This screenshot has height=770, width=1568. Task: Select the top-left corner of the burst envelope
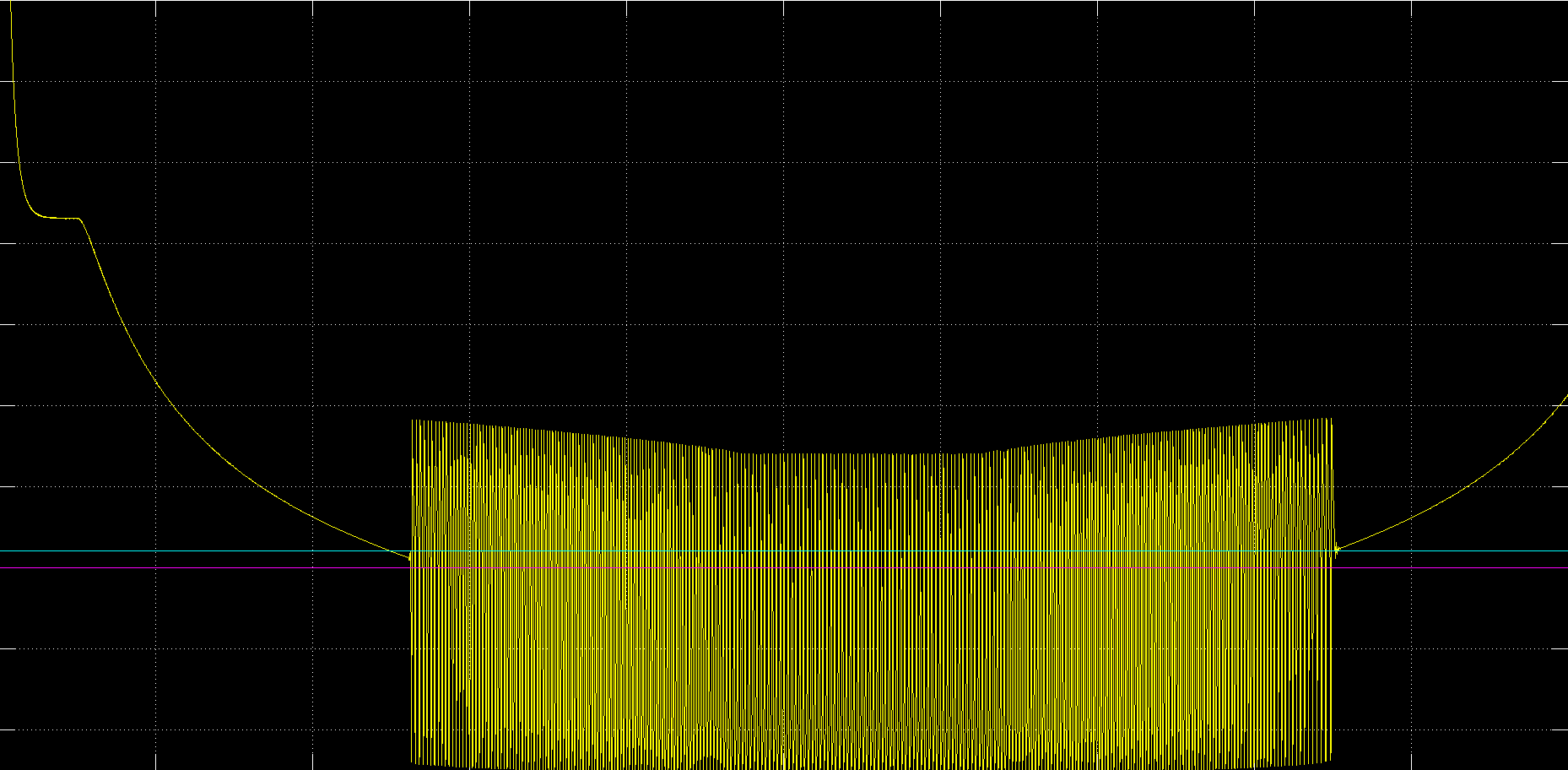[413, 420]
